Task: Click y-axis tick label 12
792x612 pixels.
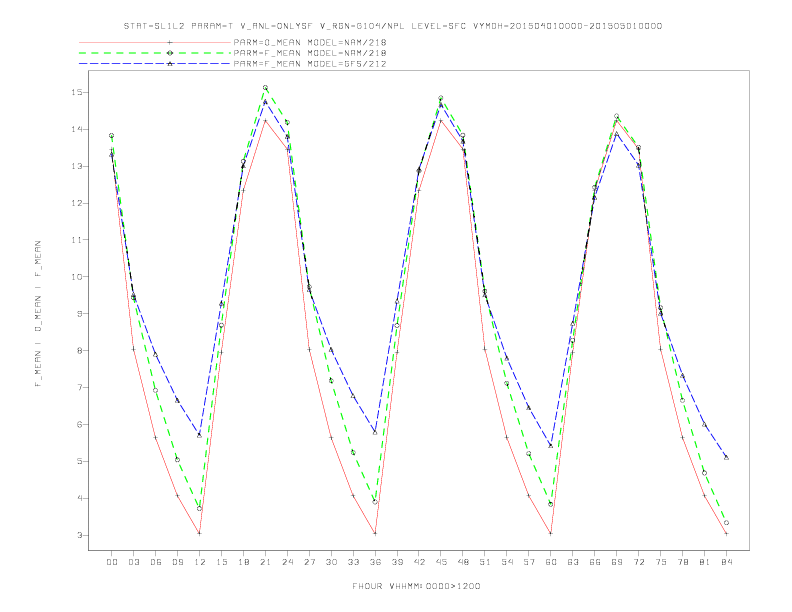Action: tap(76, 203)
